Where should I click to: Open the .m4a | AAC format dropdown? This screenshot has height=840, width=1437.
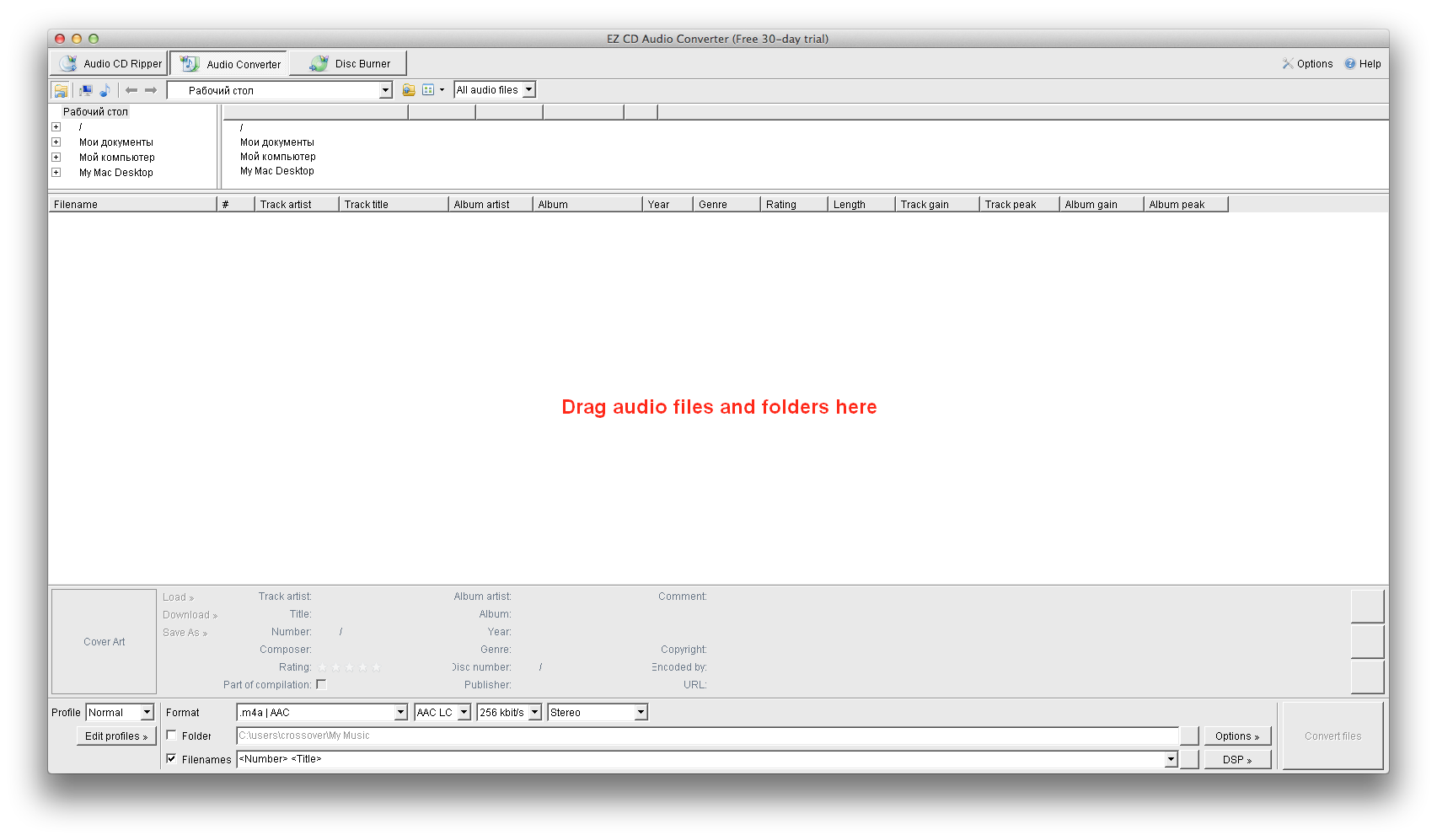[400, 713]
